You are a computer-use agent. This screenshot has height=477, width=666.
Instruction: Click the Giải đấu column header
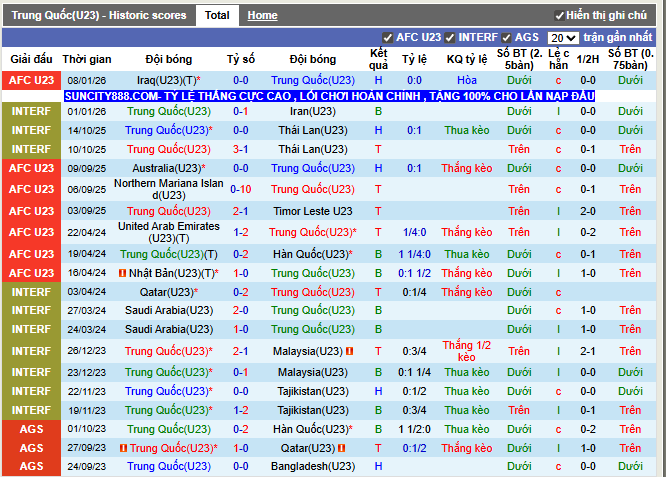(31, 59)
